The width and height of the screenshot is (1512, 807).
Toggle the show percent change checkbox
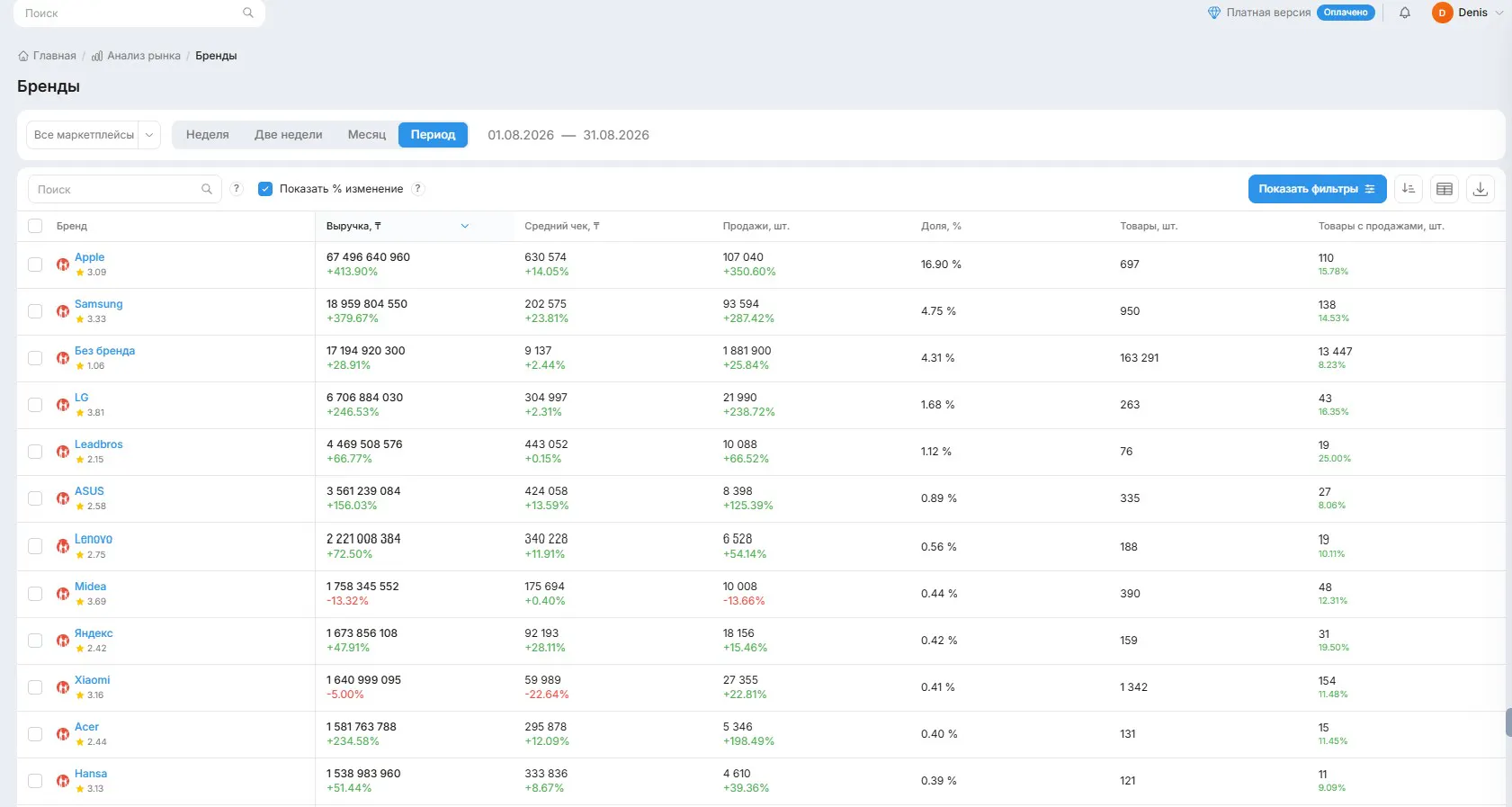pyautogui.click(x=265, y=189)
